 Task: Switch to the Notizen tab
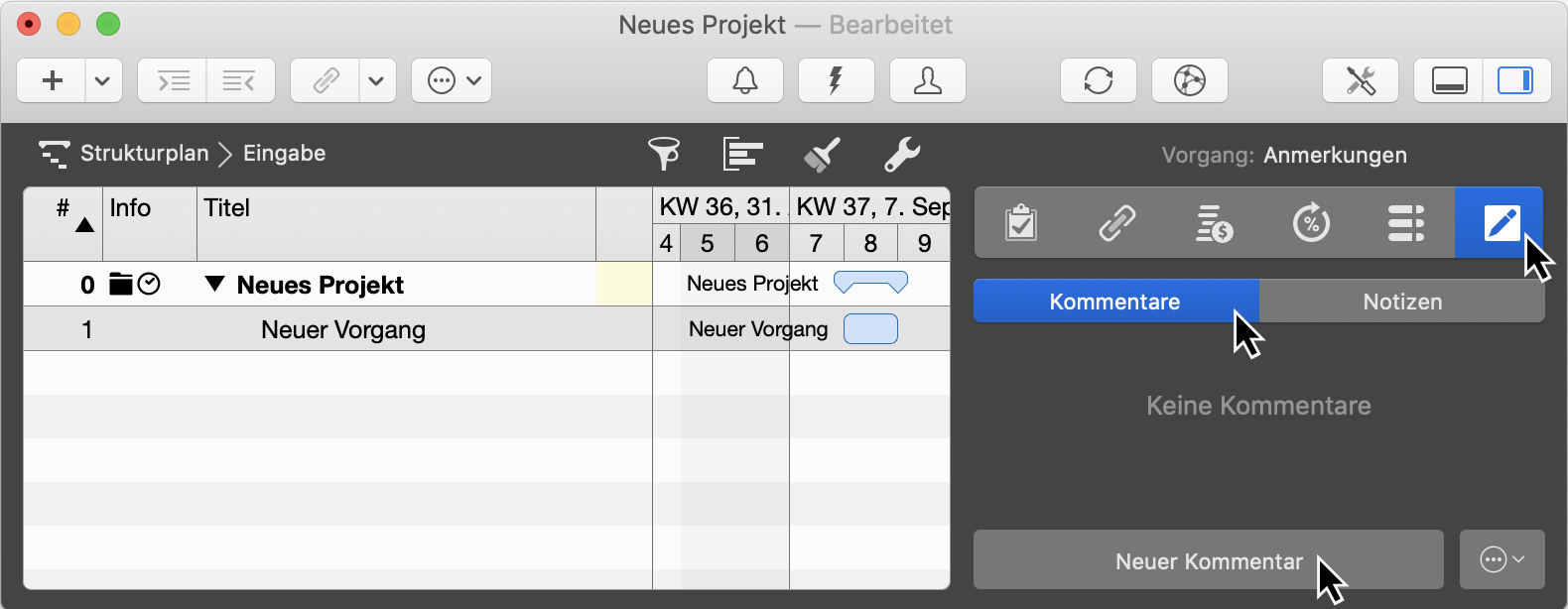pos(1401,302)
